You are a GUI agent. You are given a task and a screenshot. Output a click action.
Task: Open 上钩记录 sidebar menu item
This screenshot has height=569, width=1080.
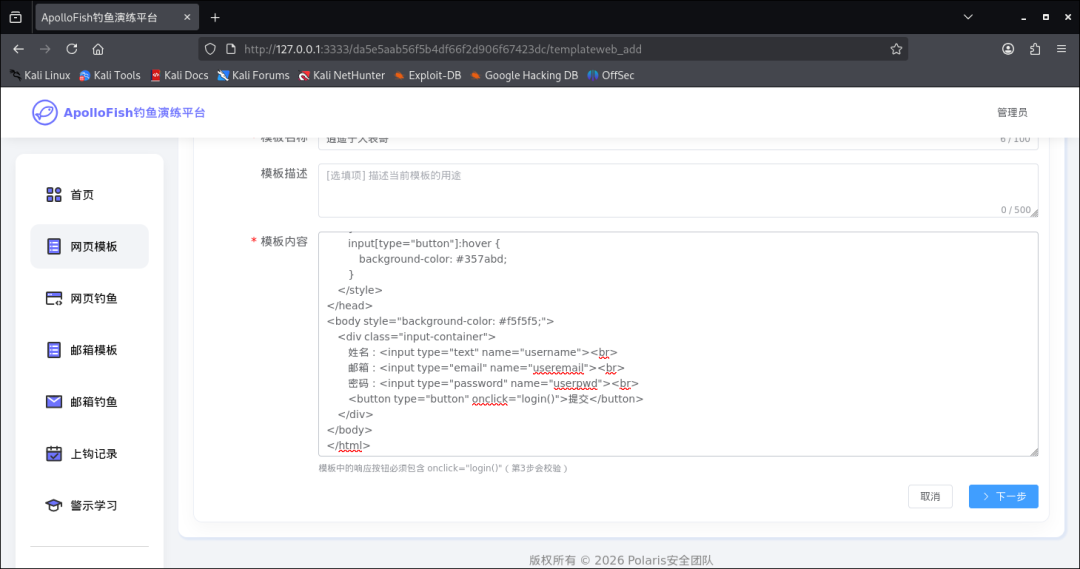90,453
